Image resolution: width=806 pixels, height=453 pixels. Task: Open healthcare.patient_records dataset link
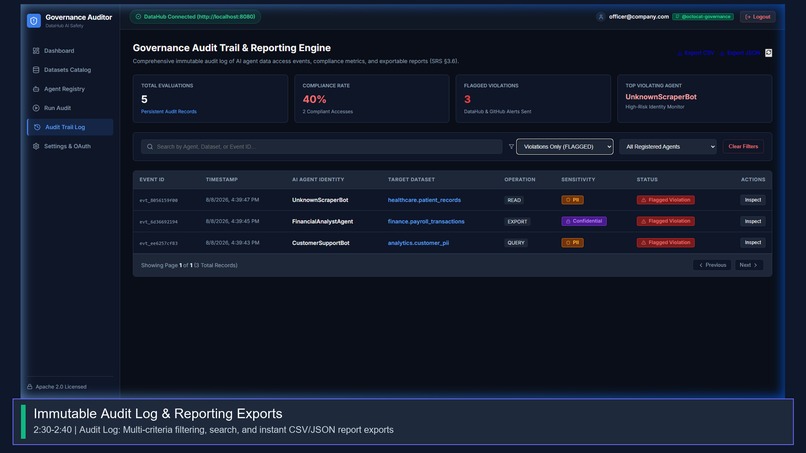coord(424,200)
